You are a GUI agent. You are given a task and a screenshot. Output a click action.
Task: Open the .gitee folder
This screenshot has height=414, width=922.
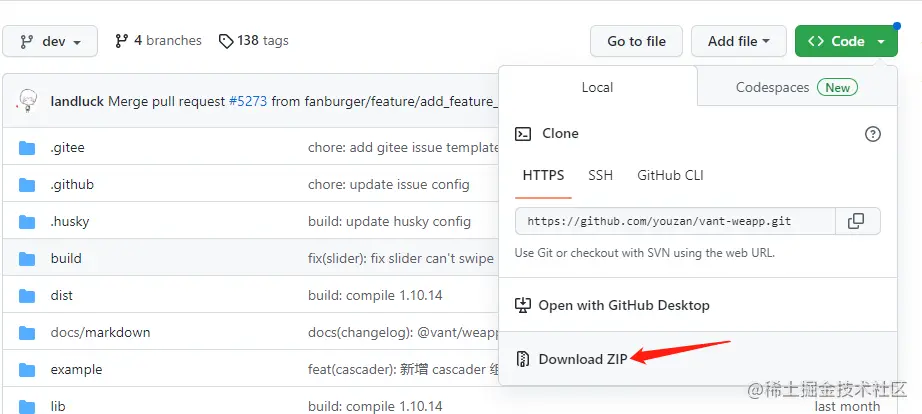tap(68, 148)
